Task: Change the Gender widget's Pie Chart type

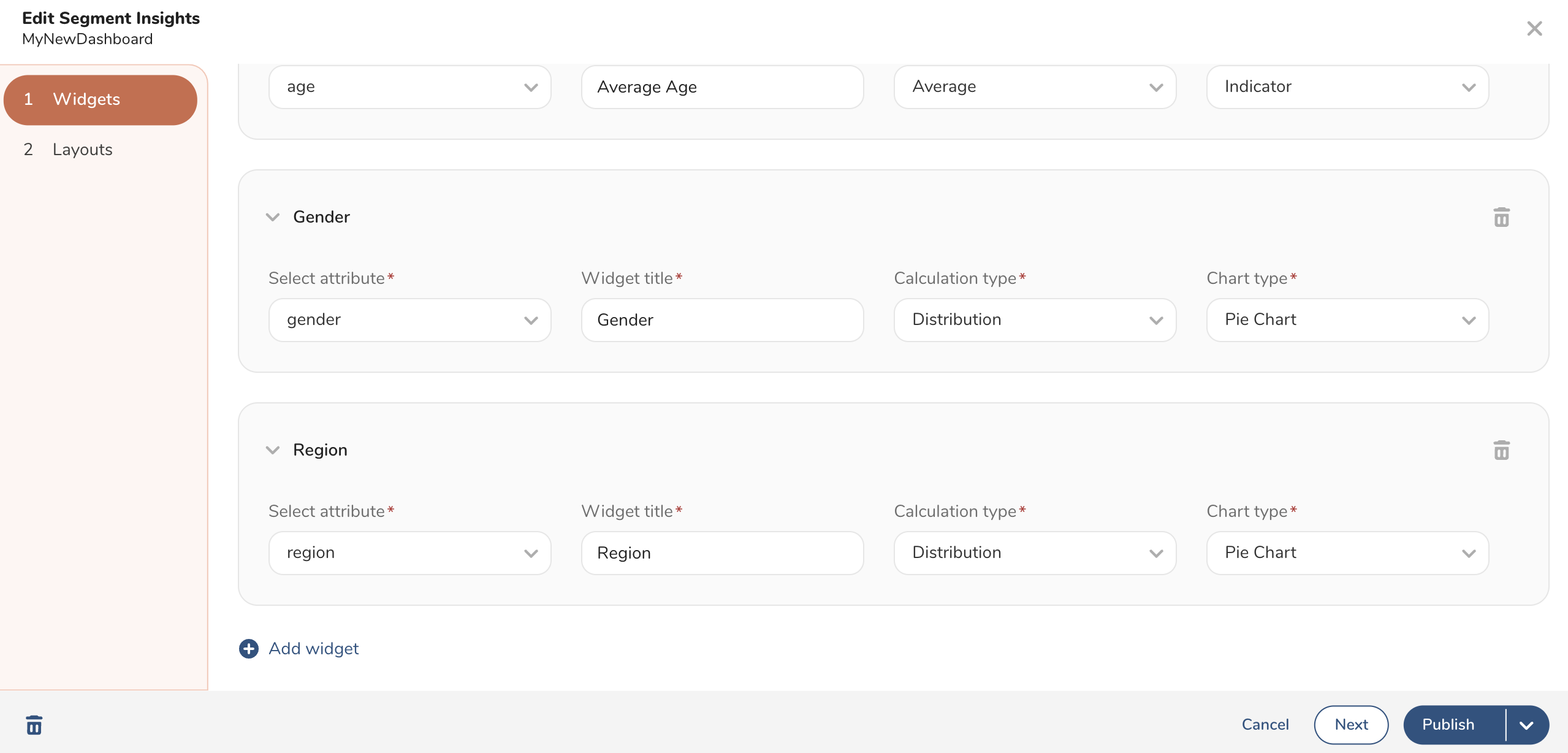Action: [x=1347, y=320]
